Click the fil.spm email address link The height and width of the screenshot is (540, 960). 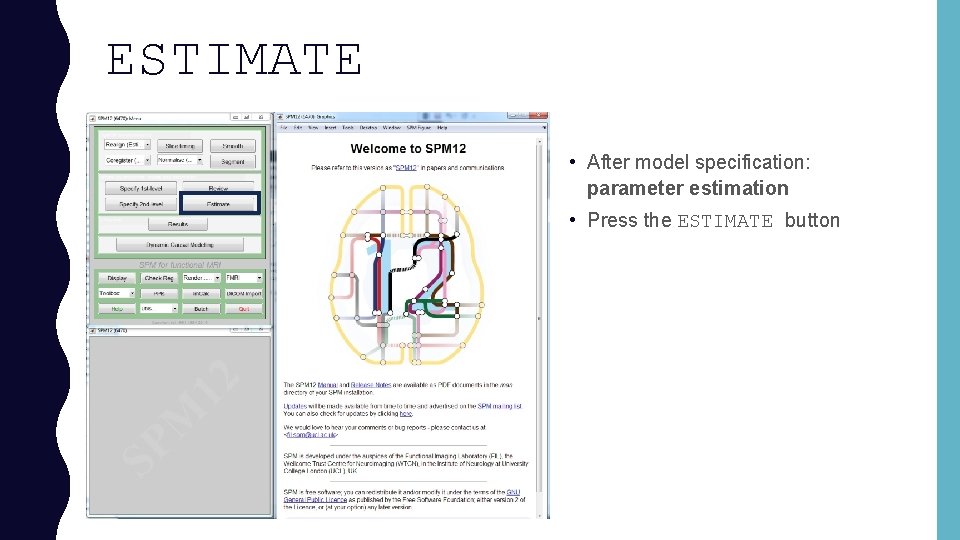coord(312,435)
